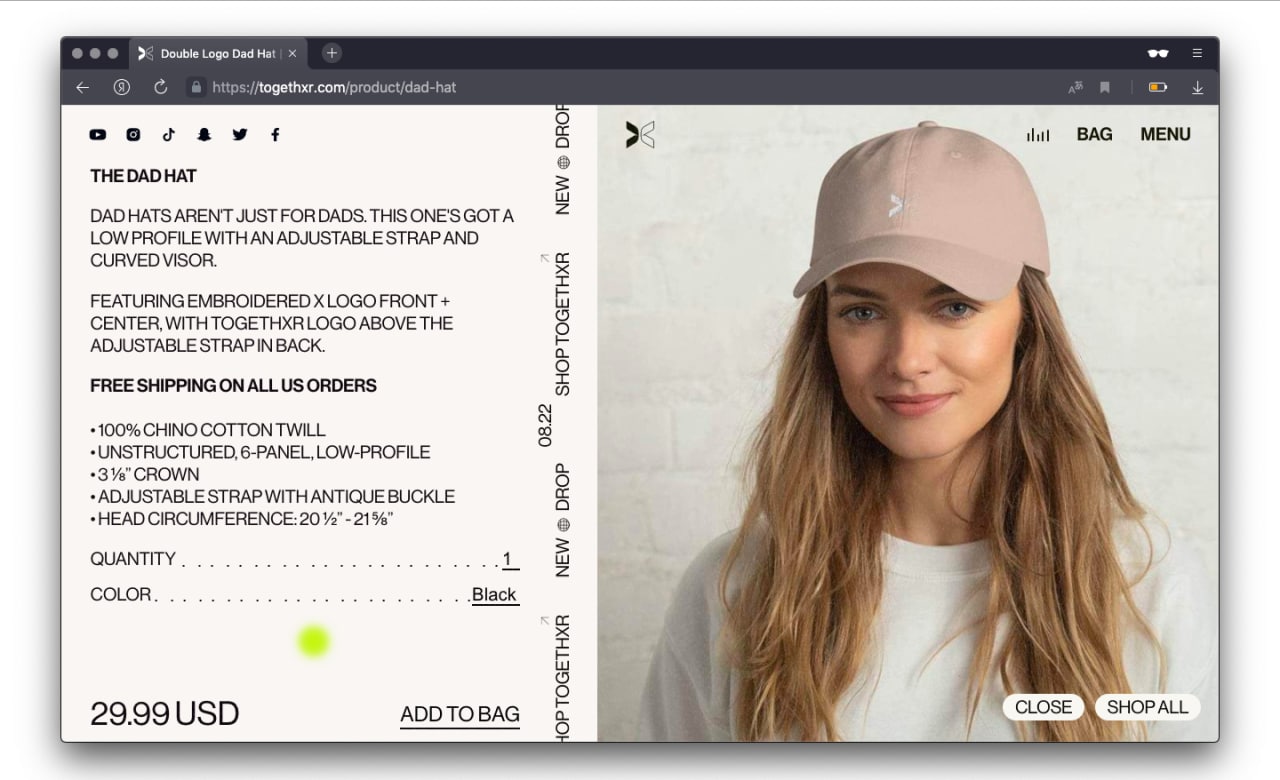Viewport: 1280px width, 780px height.
Task: Click the CLOSE pill button
Action: tap(1043, 707)
